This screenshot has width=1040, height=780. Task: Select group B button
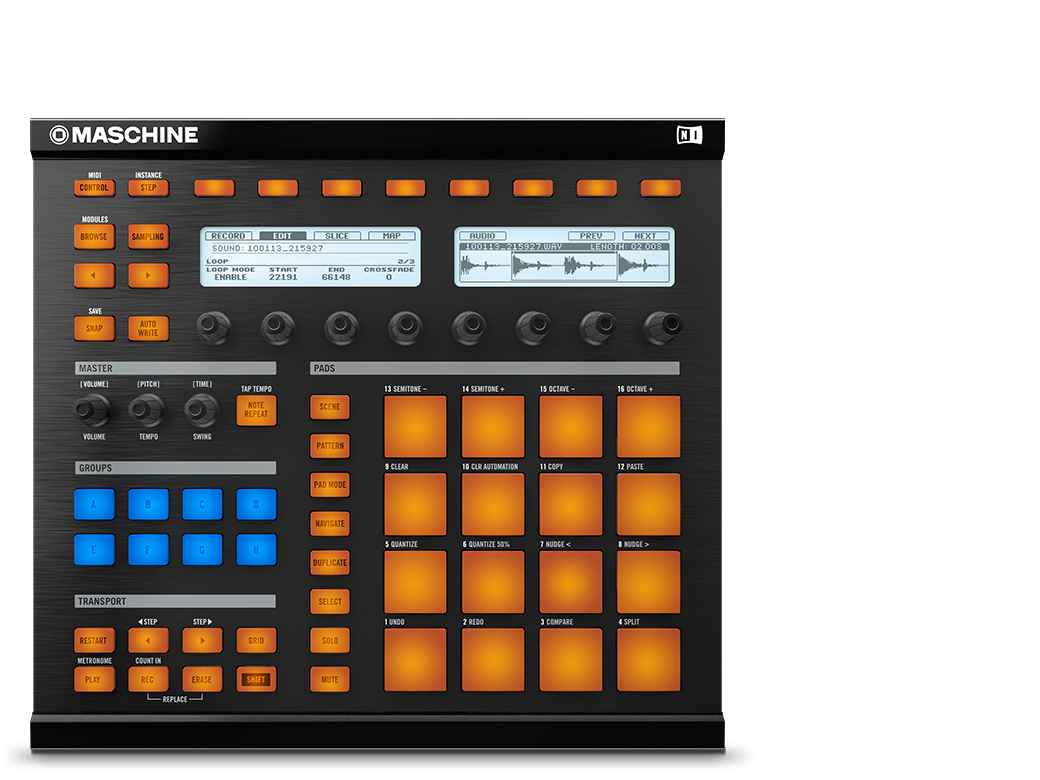tap(148, 505)
